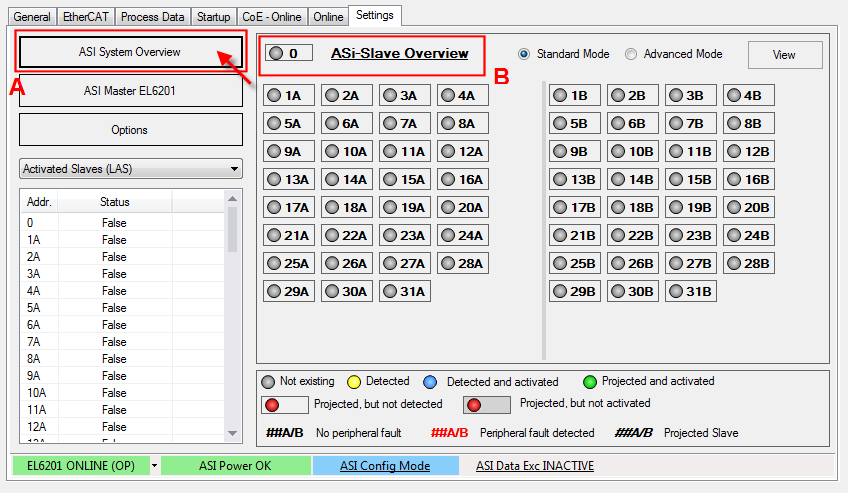Viewport: 848px width, 493px height.
Task: Click EL6201 ONLINE (OP) status field
Action: pyautogui.click(x=81, y=465)
